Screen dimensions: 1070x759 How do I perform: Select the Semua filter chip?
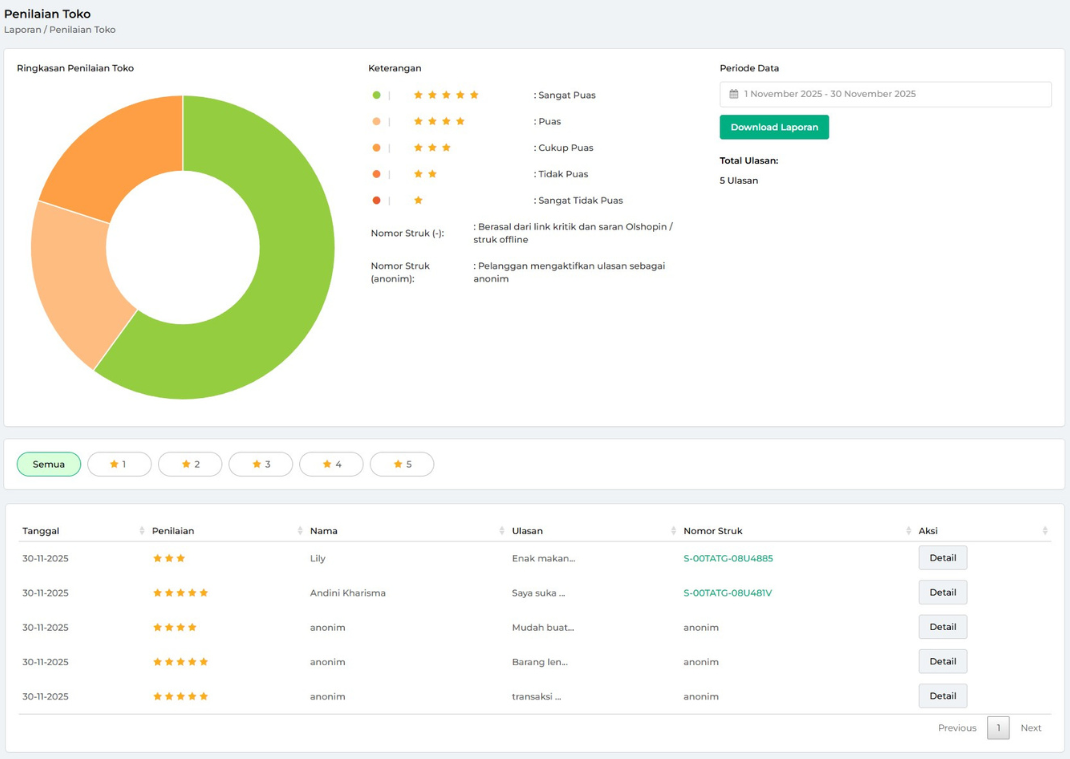click(x=49, y=464)
